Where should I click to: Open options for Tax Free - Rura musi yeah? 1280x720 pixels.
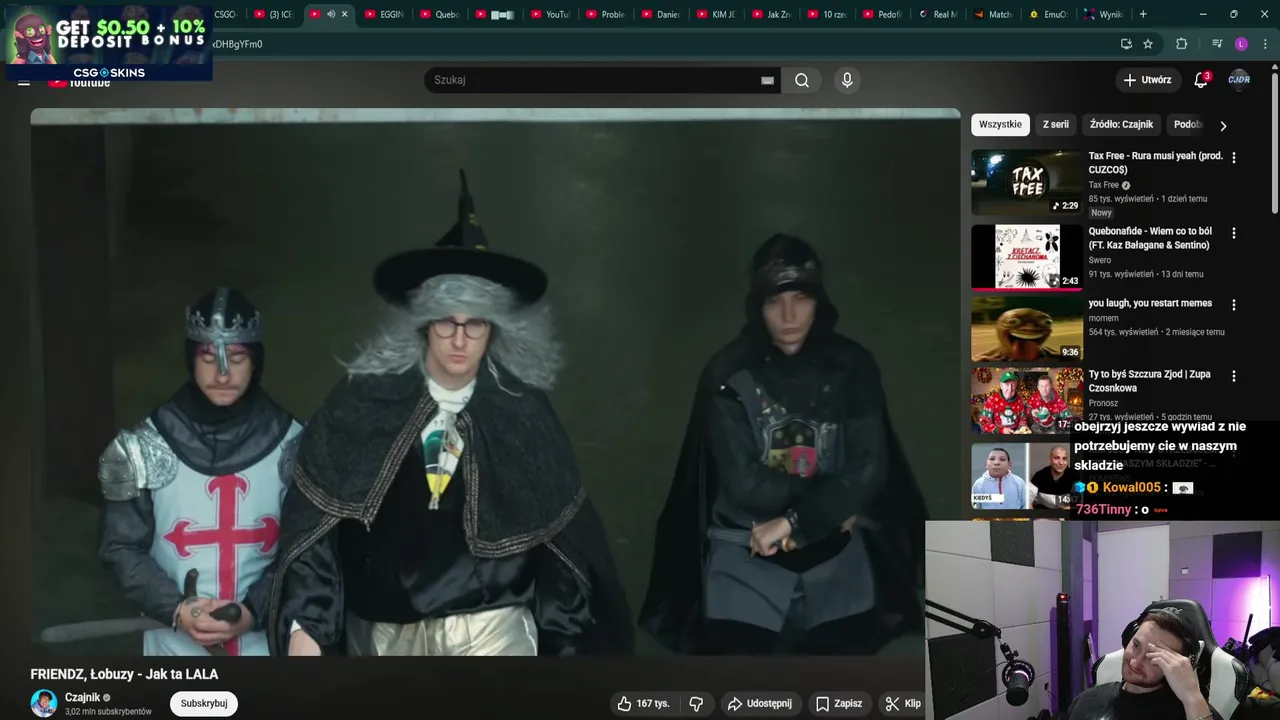click(1233, 158)
